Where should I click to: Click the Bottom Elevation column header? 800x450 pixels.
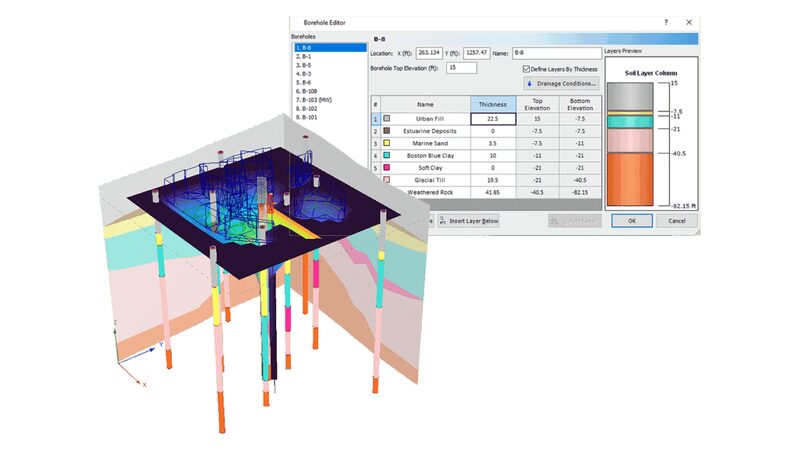[x=580, y=104]
